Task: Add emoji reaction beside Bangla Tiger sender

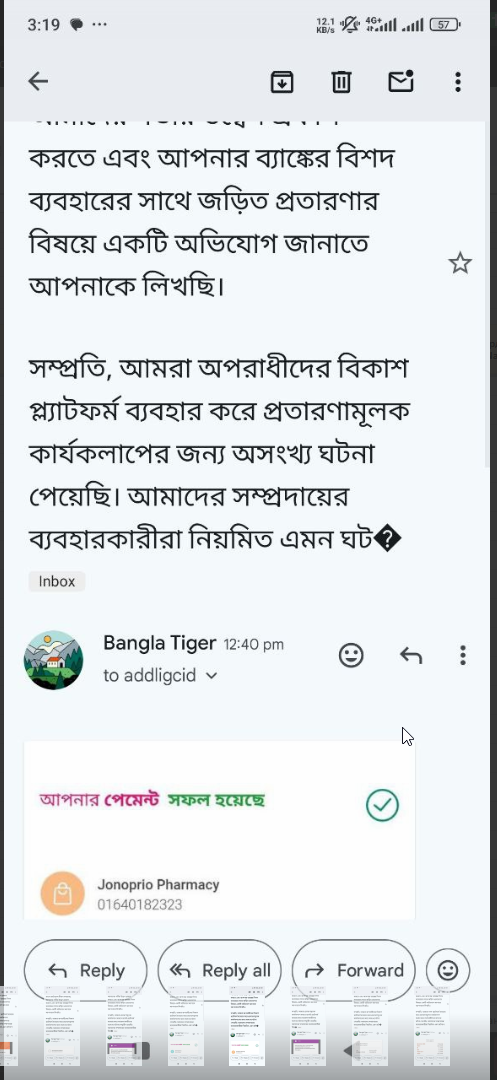Action: coord(351,655)
